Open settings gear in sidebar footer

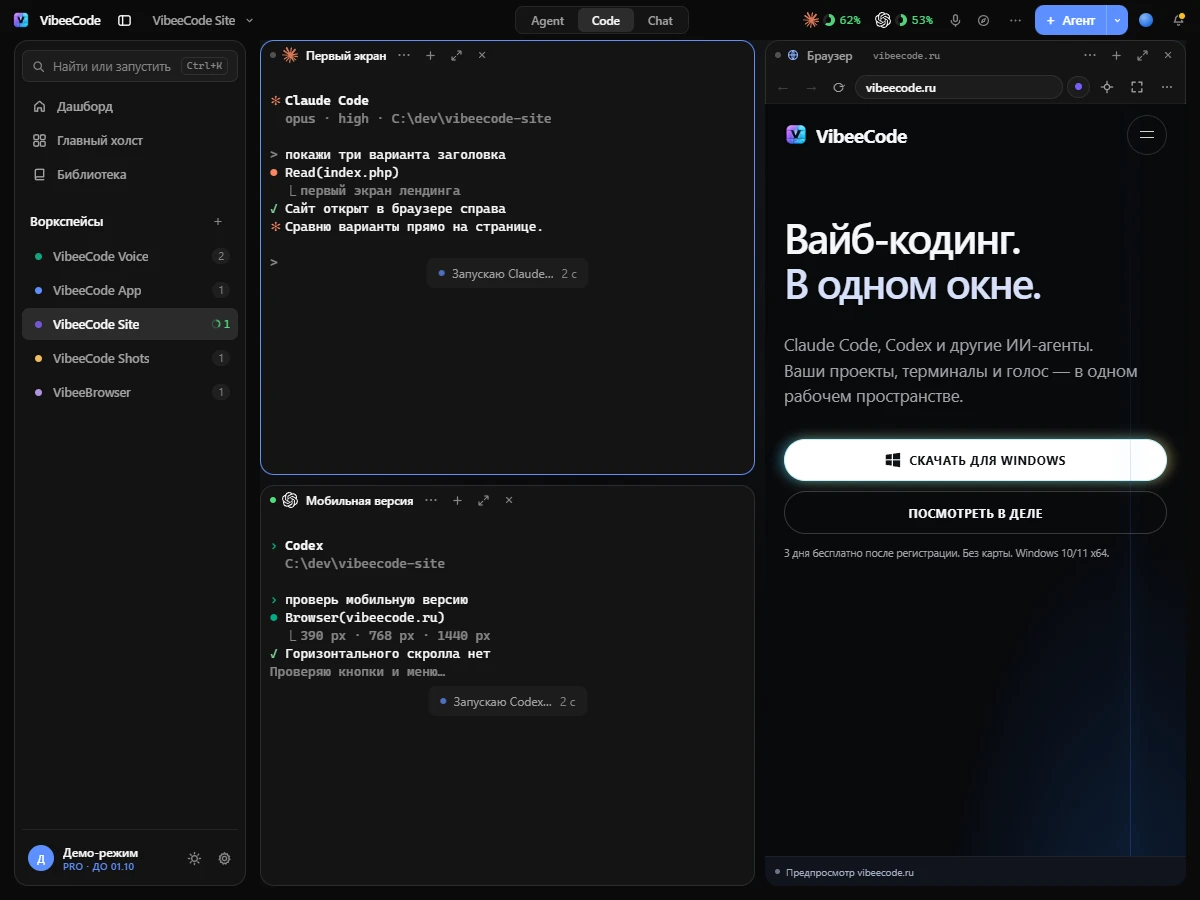224,858
